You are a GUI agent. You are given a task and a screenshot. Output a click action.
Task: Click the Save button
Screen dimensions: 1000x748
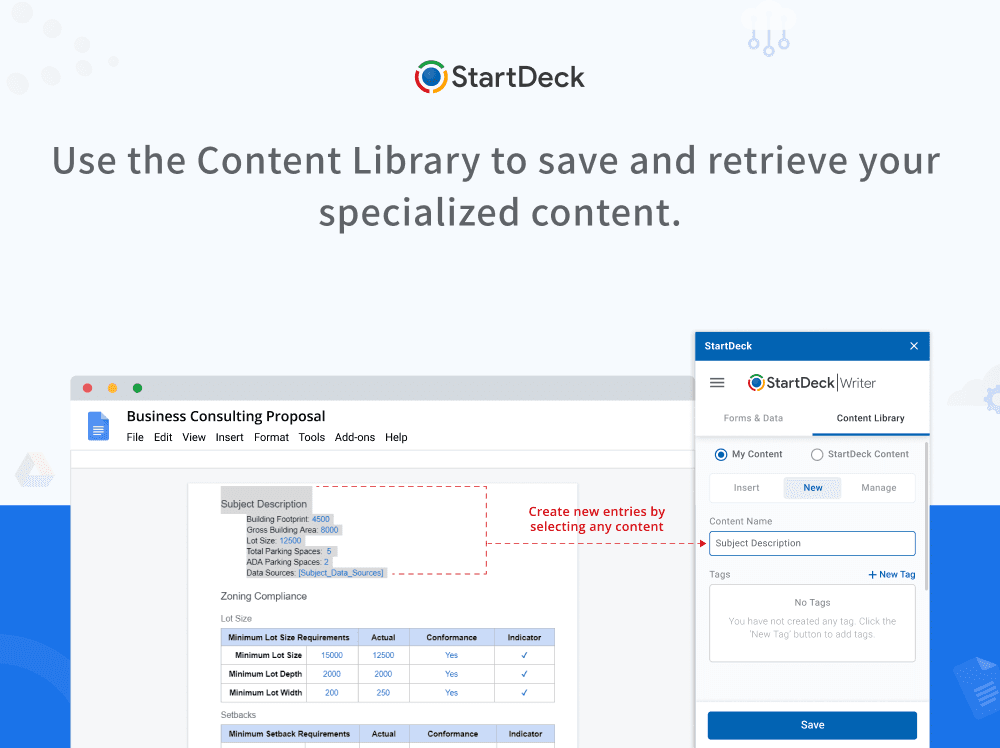pyautogui.click(x=812, y=725)
